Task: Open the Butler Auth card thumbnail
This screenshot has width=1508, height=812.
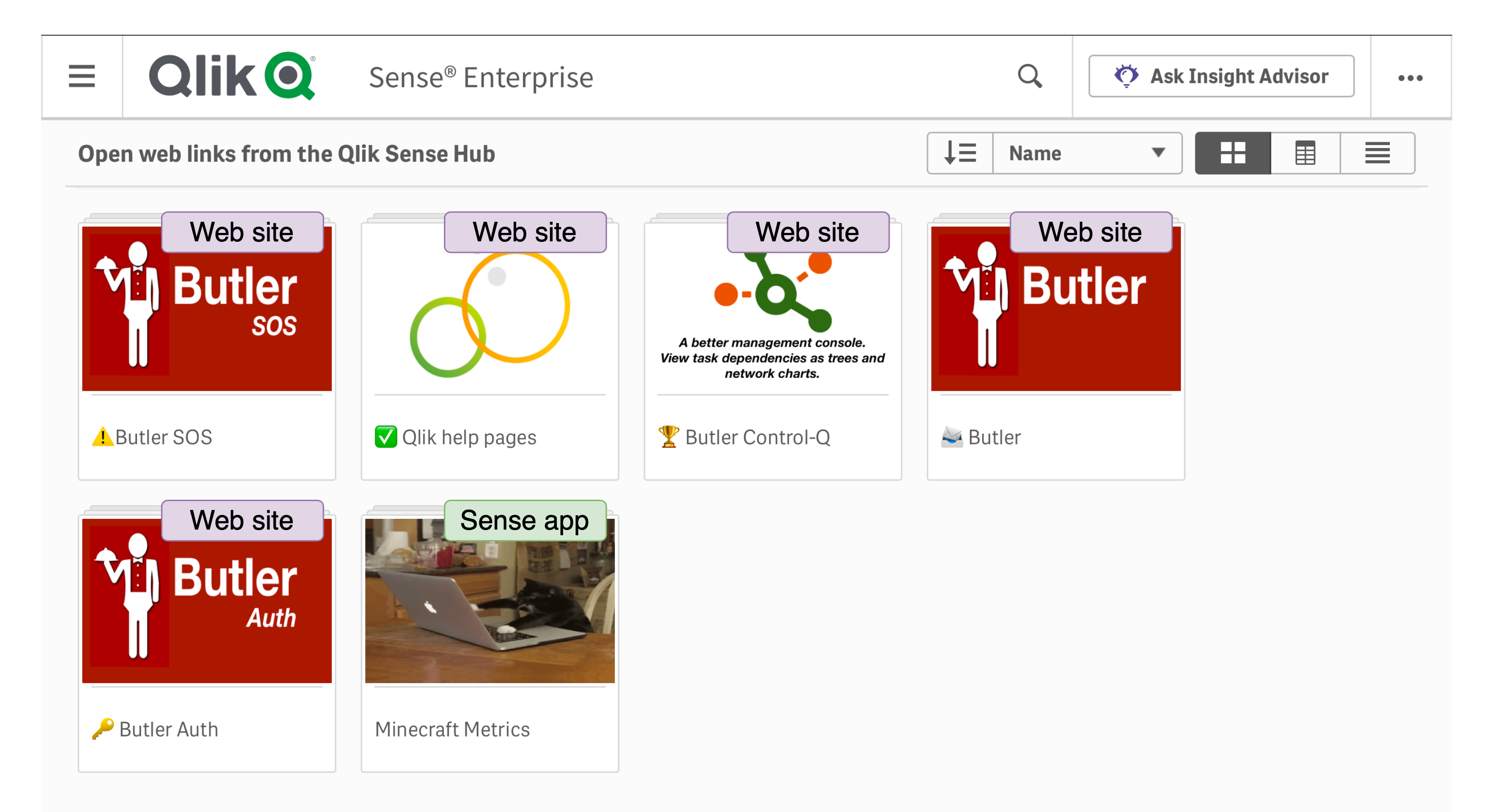Action: [x=207, y=600]
